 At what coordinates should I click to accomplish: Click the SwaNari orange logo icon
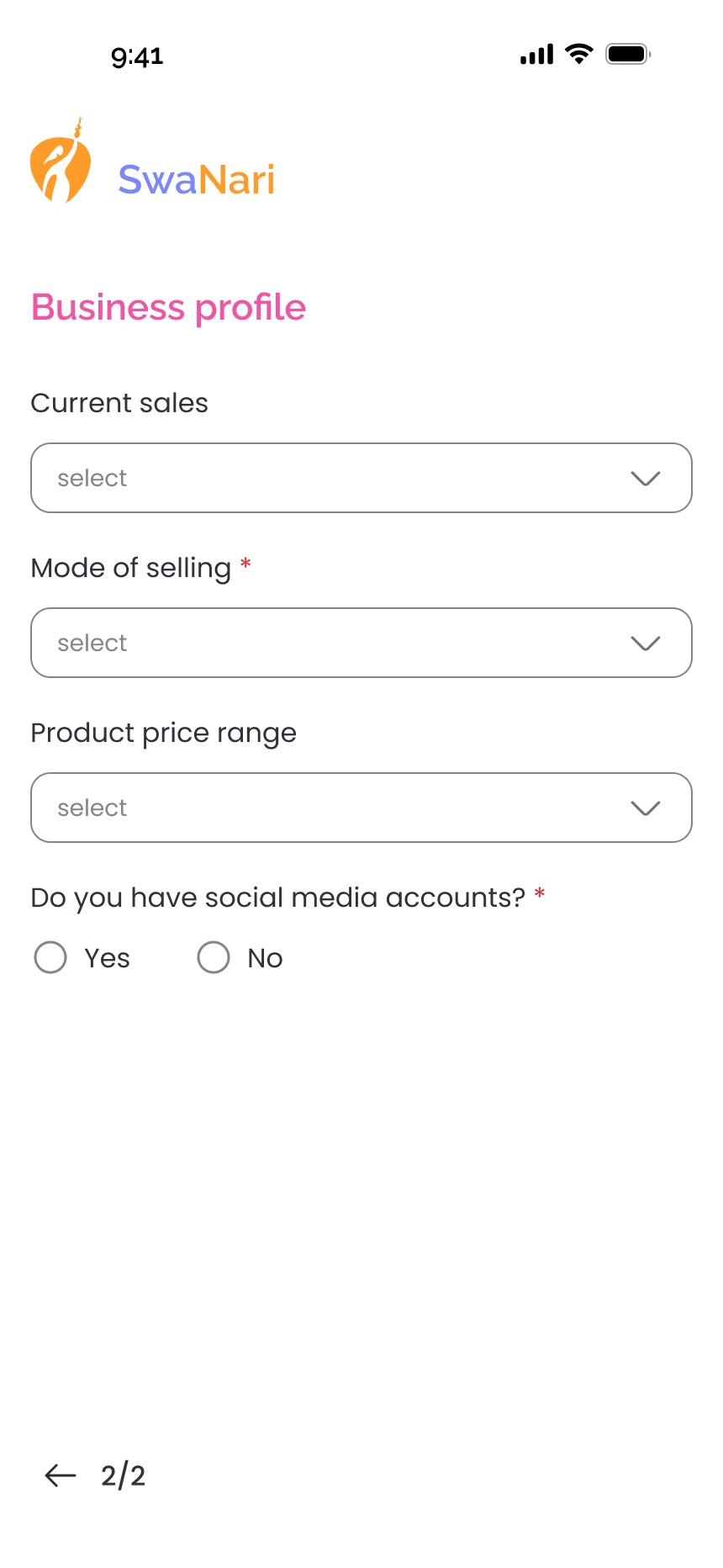click(60, 163)
